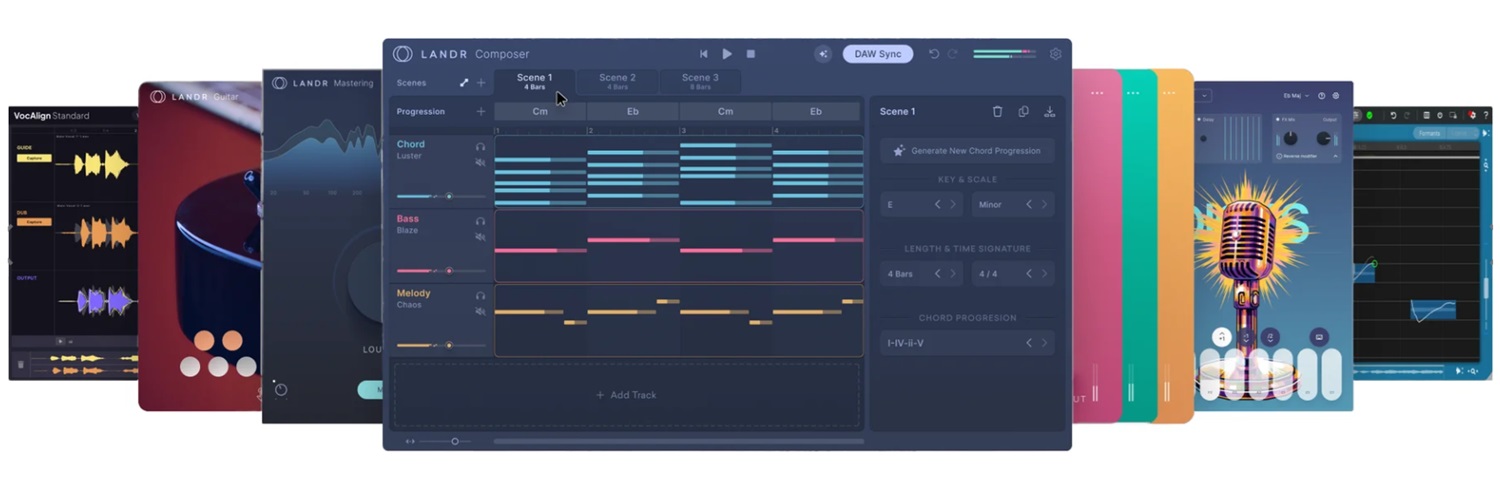Image resolution: width=1500 pixels, height=491 pixels.
Task: Increase length from 4 Bars
Action: (953, 274)
